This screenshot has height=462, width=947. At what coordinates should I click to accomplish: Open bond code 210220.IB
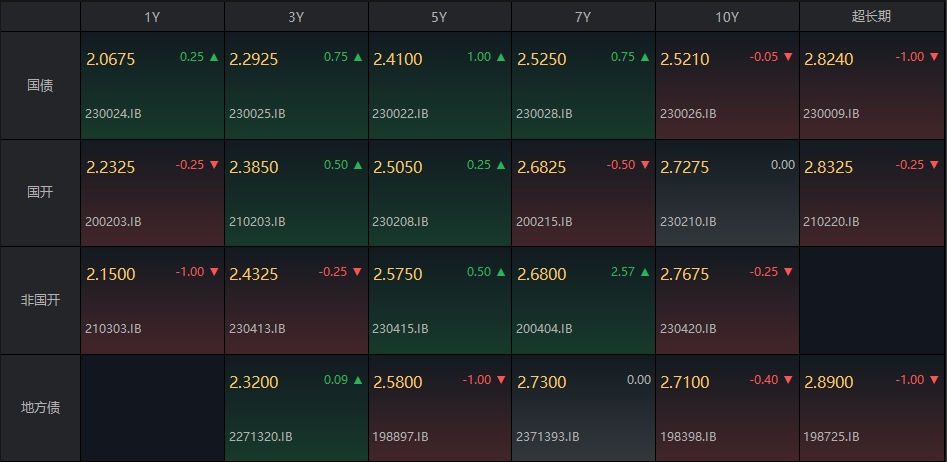(831, 221)
